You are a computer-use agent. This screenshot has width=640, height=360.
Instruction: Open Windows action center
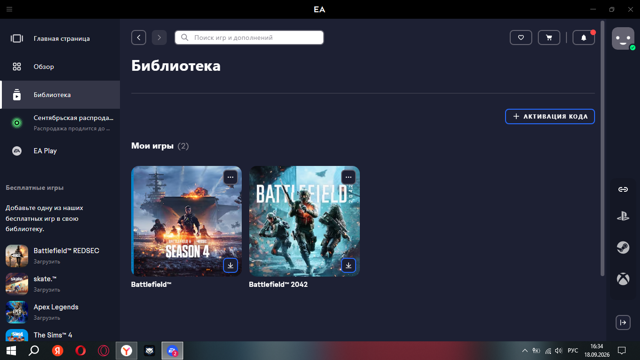[x=622, y=351]
